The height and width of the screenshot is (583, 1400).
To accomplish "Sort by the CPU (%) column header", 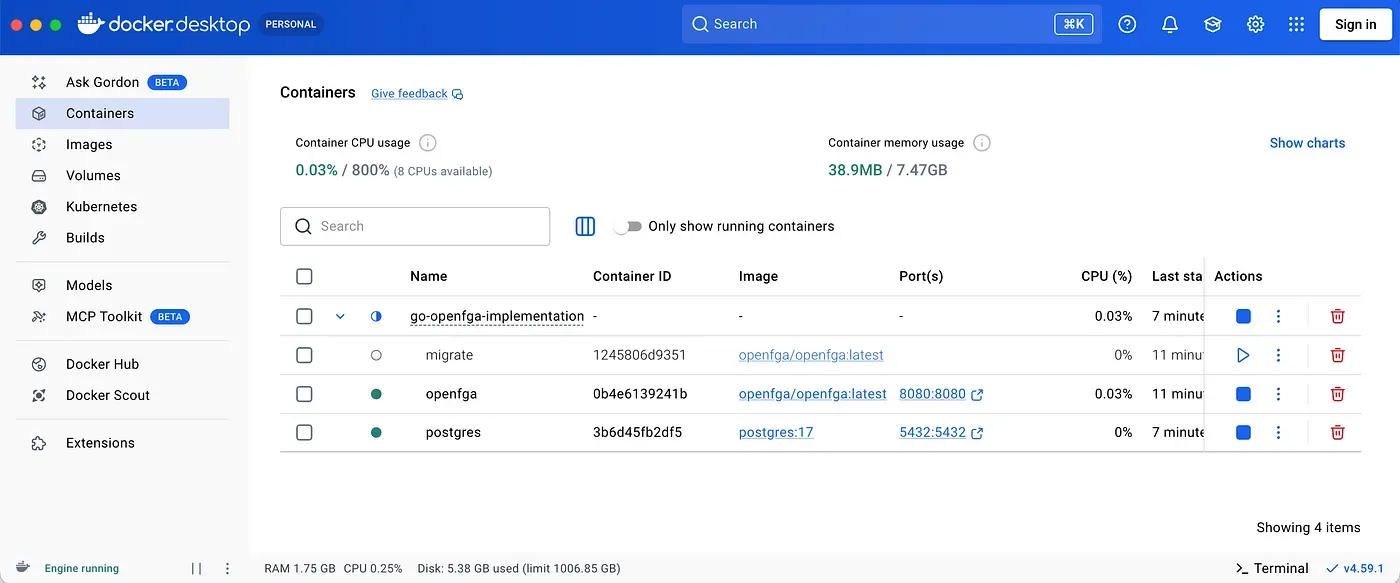I will tap(1106, 276).
